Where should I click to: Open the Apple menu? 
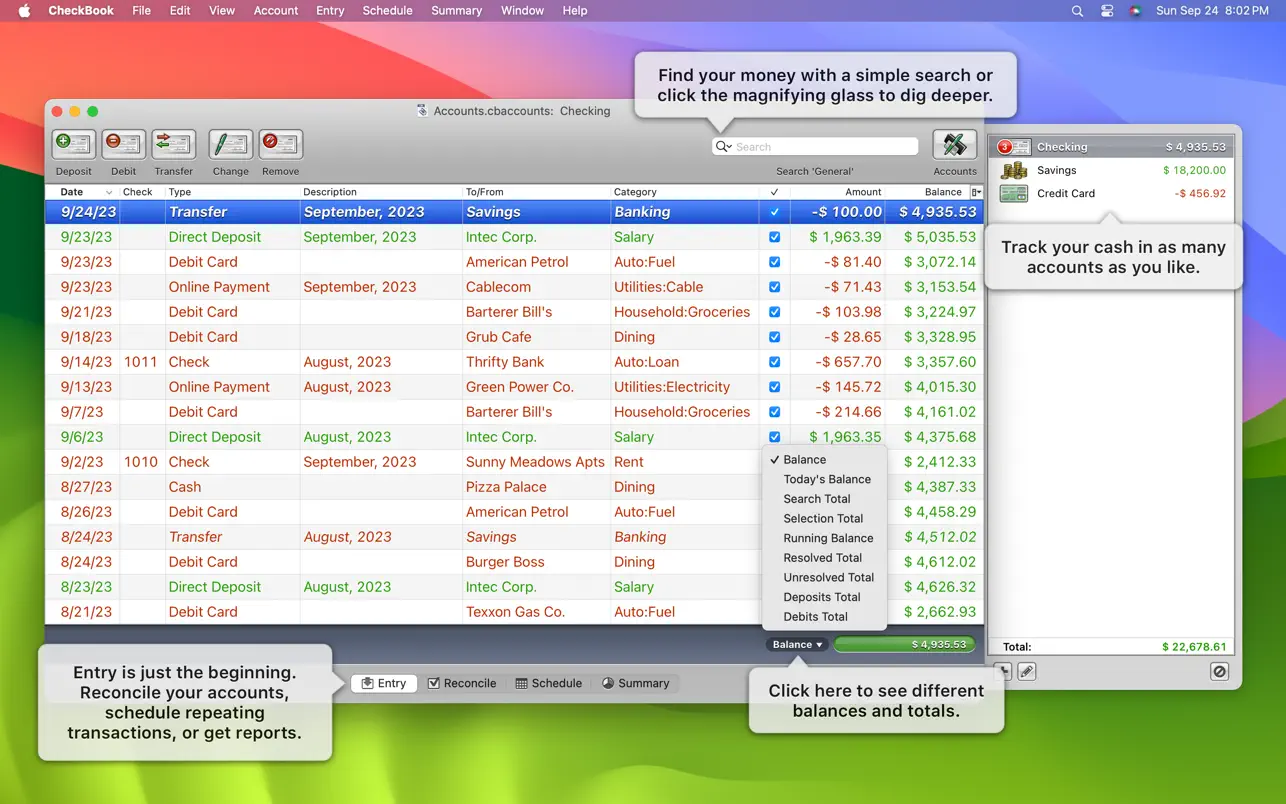(25, 10)
